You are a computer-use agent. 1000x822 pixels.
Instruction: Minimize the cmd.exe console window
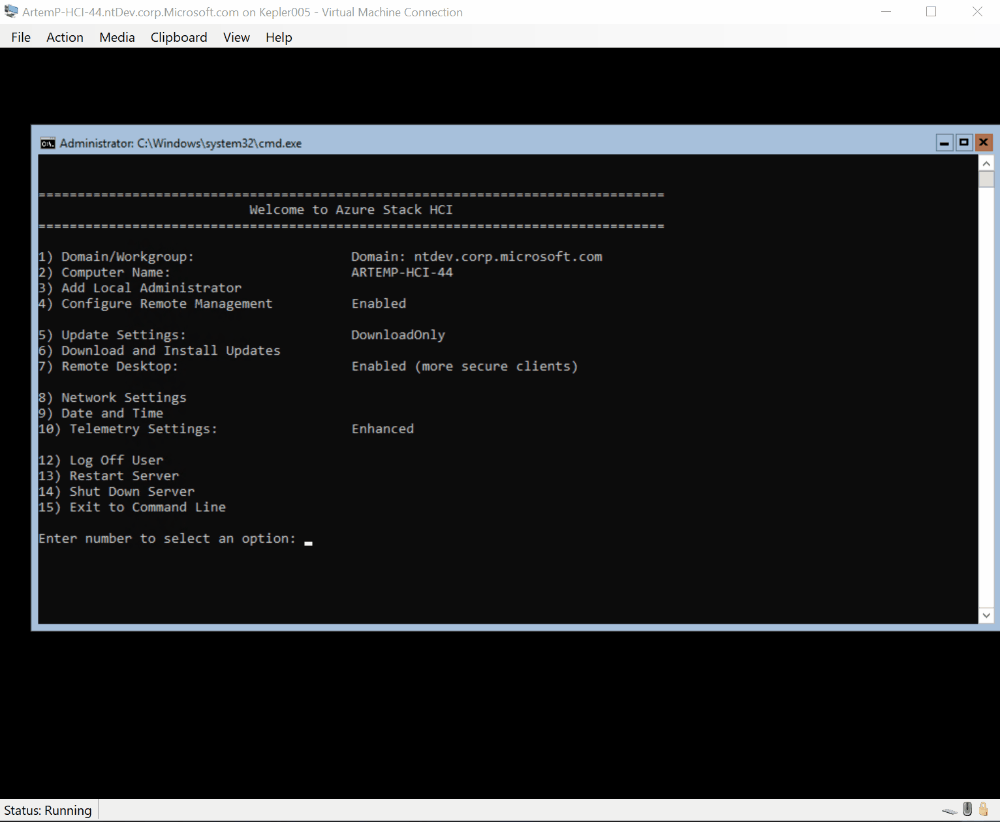[x=945, y=143]
